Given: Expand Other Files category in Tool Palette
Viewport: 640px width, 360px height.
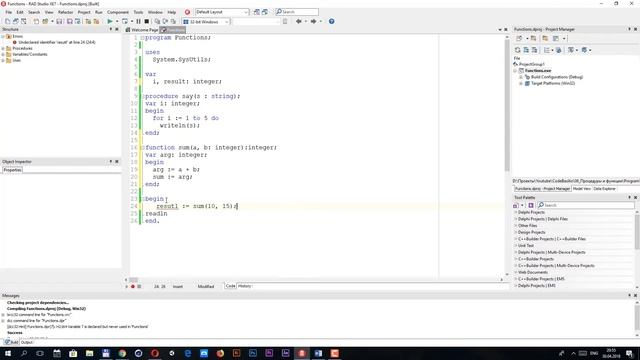Looking at the screenshot, I should click(x=516, y=226).
